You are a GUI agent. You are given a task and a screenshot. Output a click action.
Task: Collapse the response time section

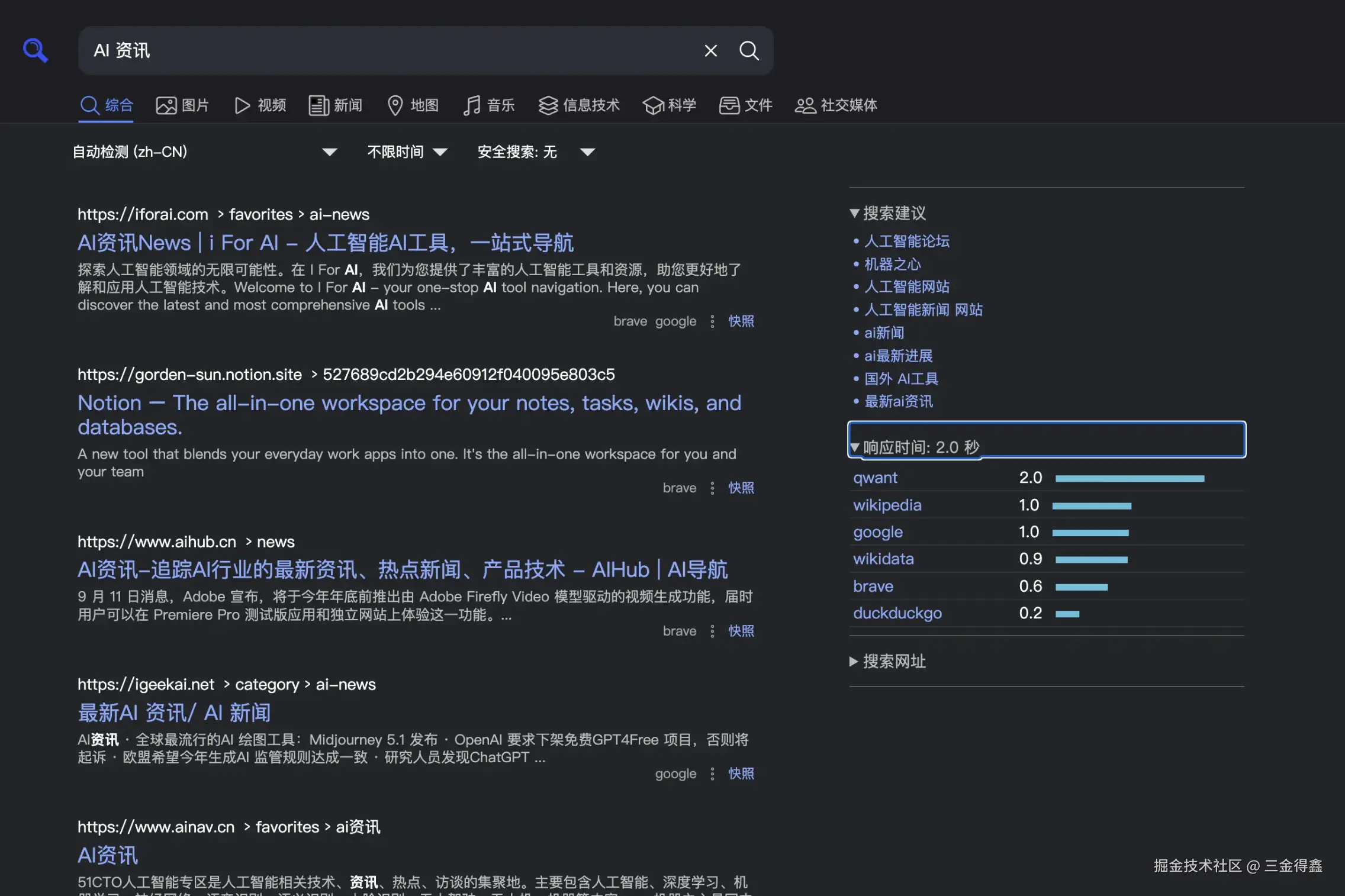[915, 447]
